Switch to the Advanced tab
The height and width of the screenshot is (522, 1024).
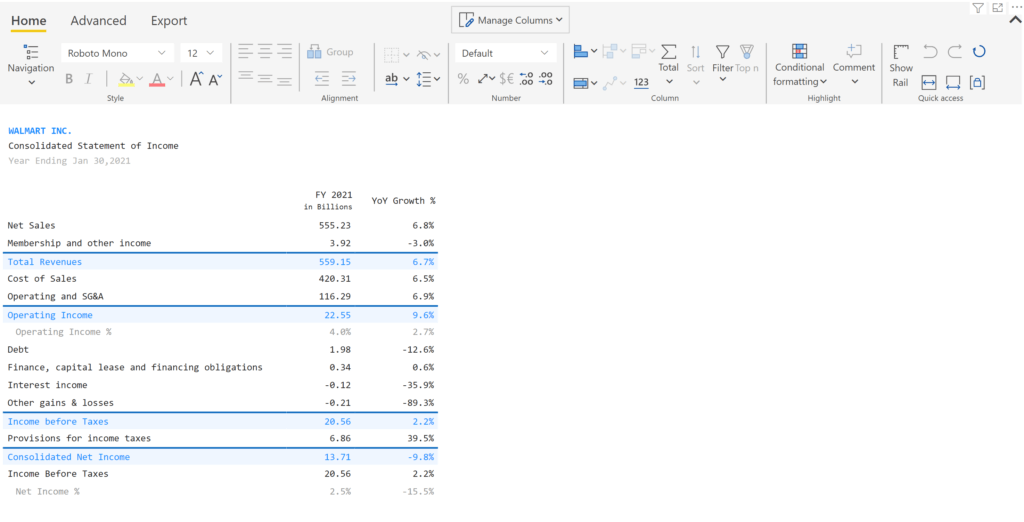tap(99, 21)
